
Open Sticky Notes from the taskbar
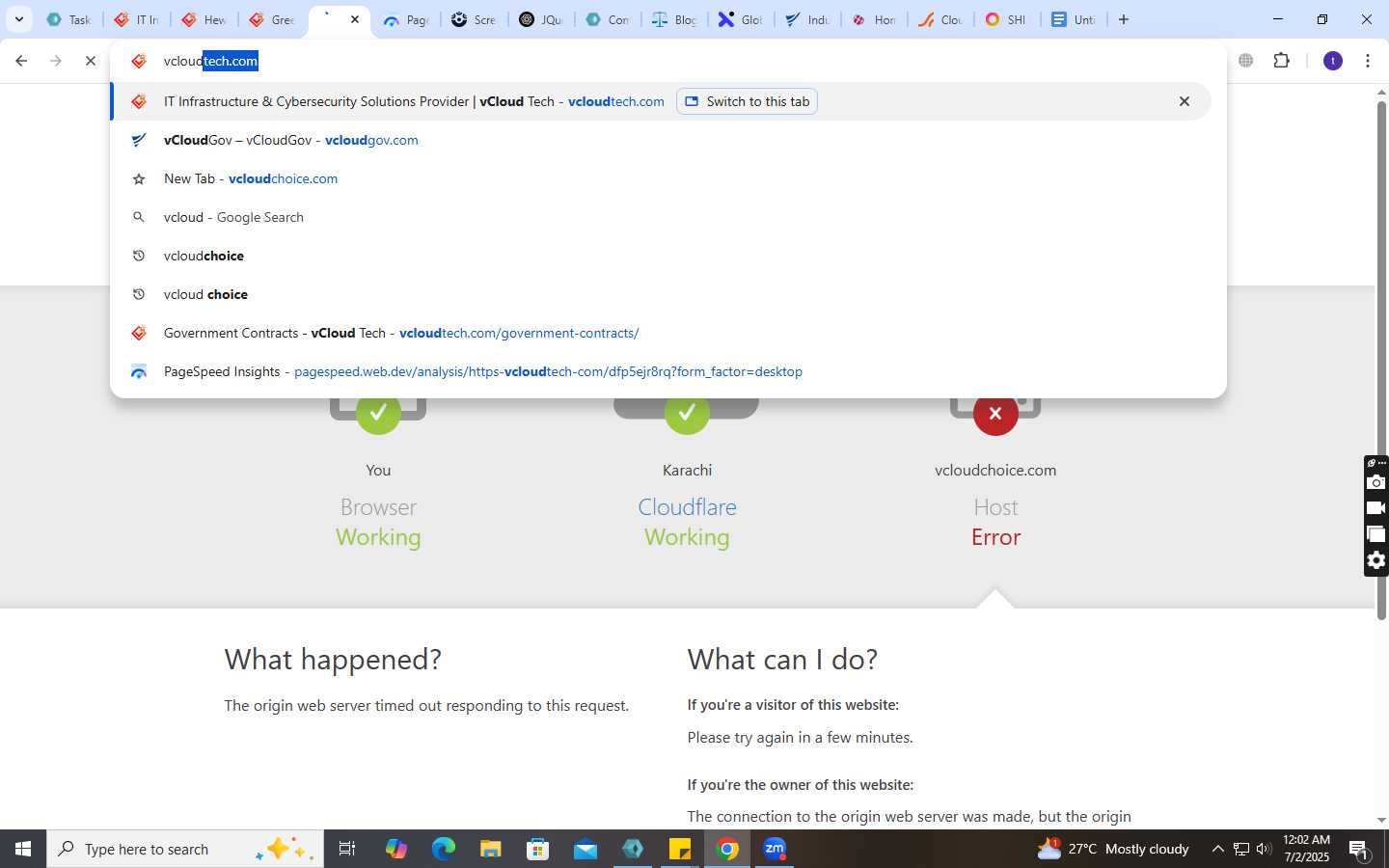coord(680,849)
